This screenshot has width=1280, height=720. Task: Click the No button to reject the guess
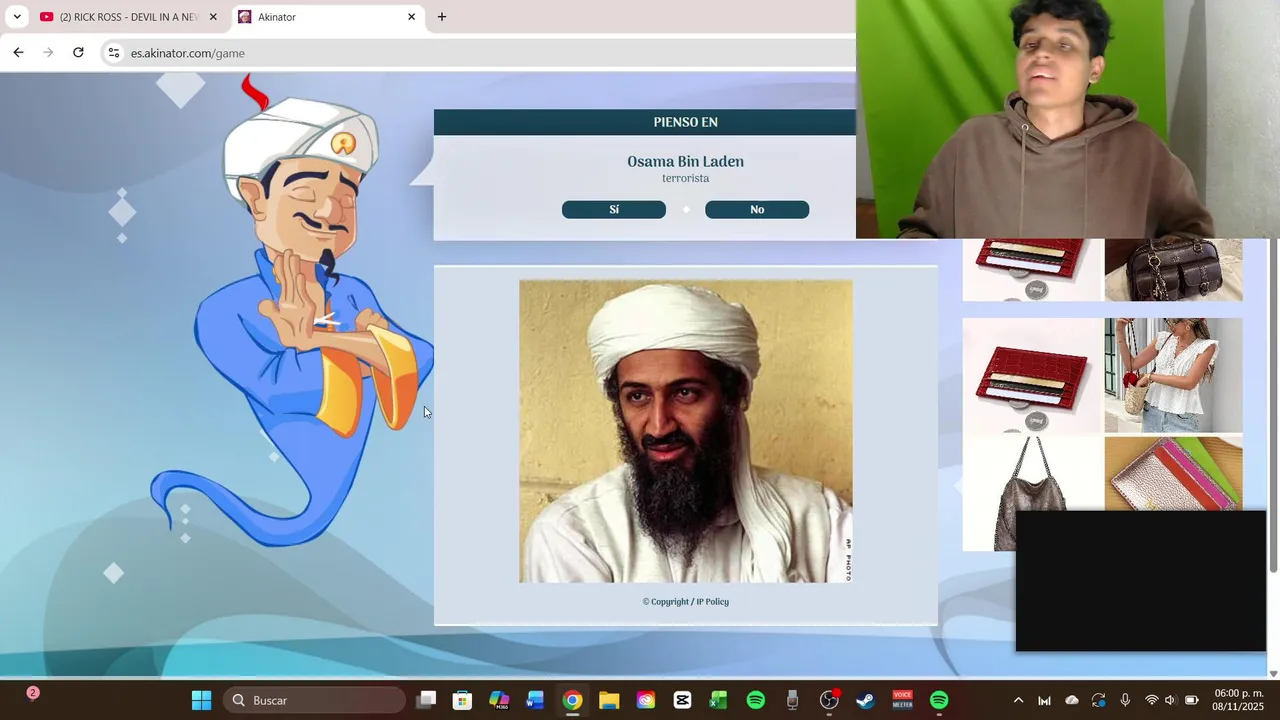[x=757, y=209]
